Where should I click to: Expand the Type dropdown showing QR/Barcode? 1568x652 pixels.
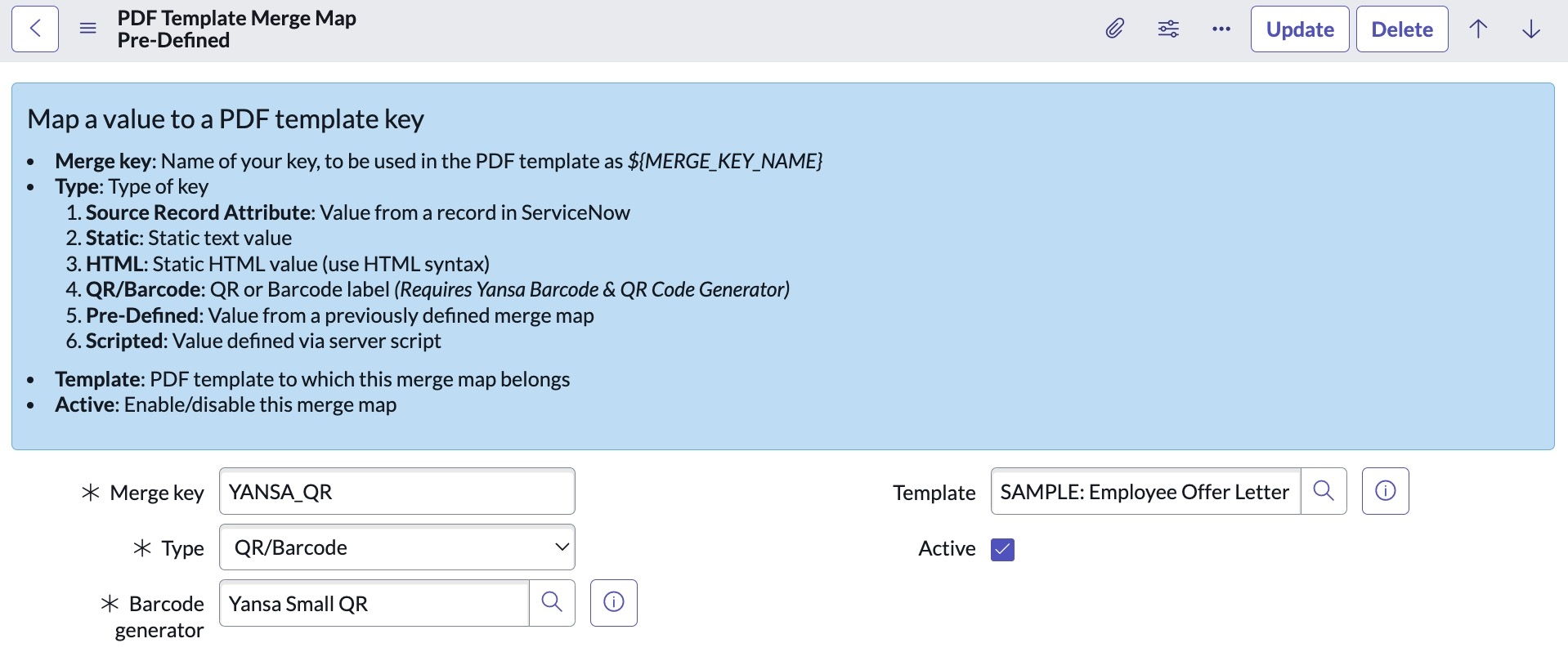(x=397, y=547)
